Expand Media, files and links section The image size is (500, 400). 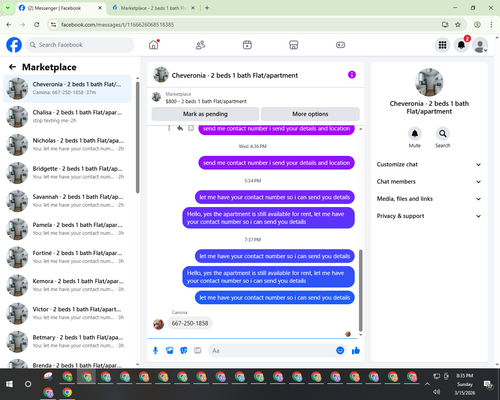point(429,199)
